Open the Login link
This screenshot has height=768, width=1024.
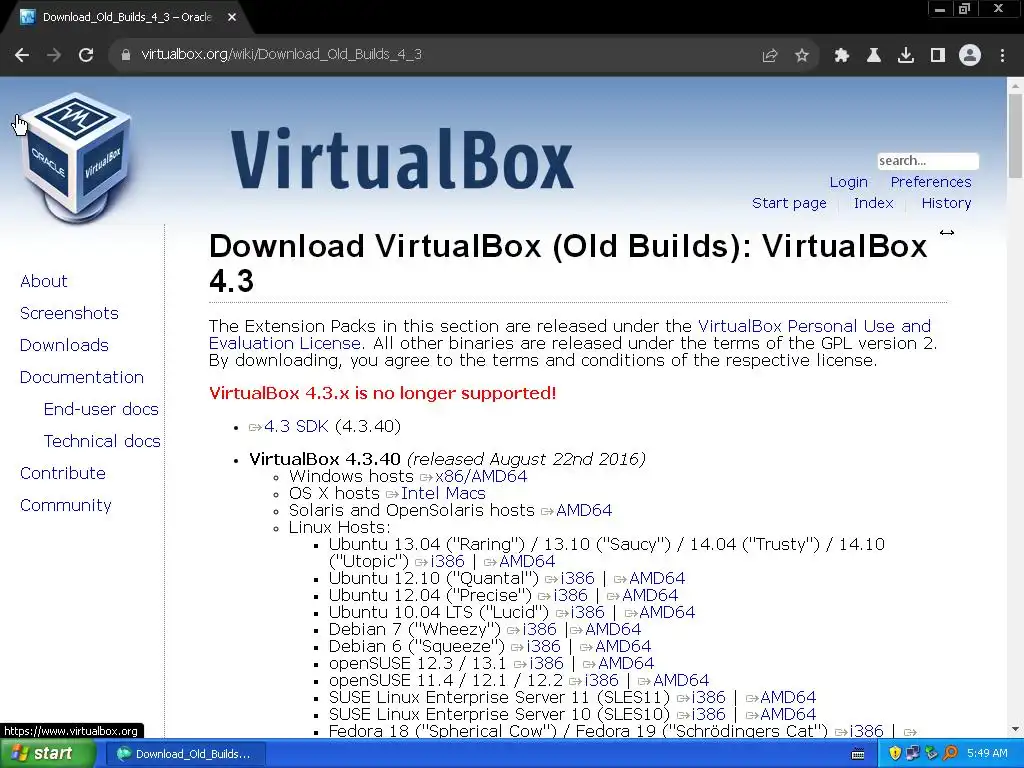click(x=848, y=182)
